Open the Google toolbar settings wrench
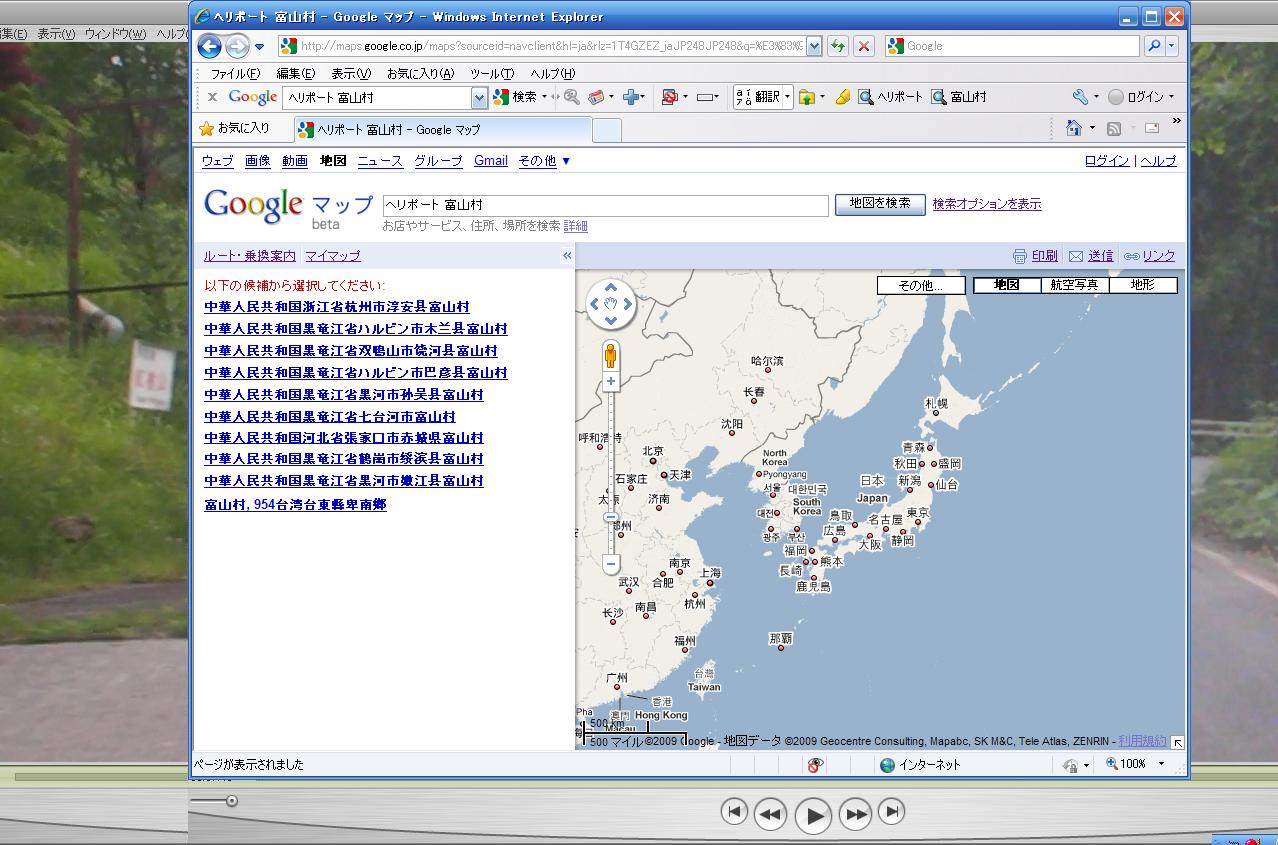This screenshot has width=1278, height=845. [1080, 97]
